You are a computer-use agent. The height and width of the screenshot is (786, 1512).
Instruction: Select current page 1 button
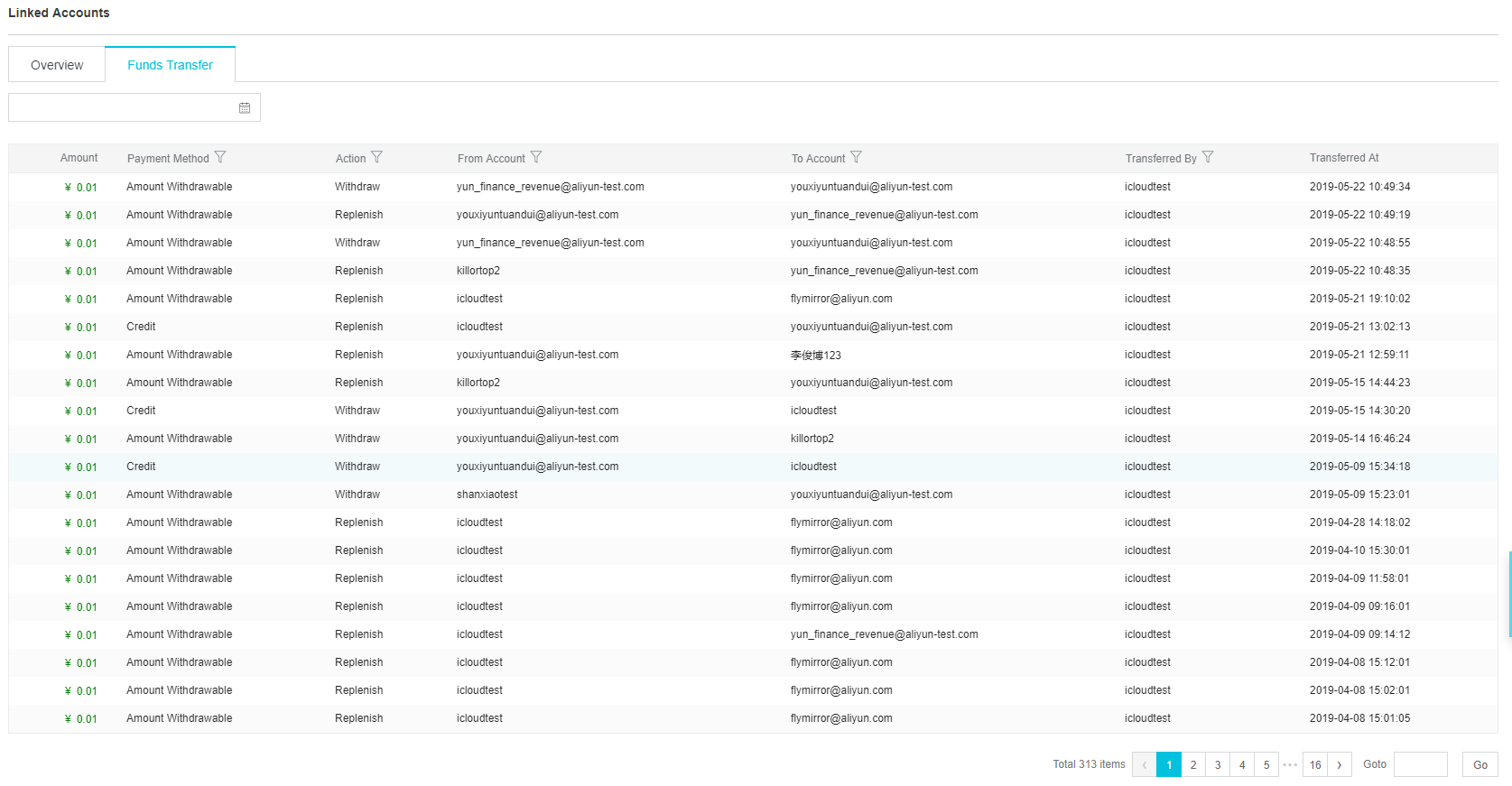[x=1169, y=764]
